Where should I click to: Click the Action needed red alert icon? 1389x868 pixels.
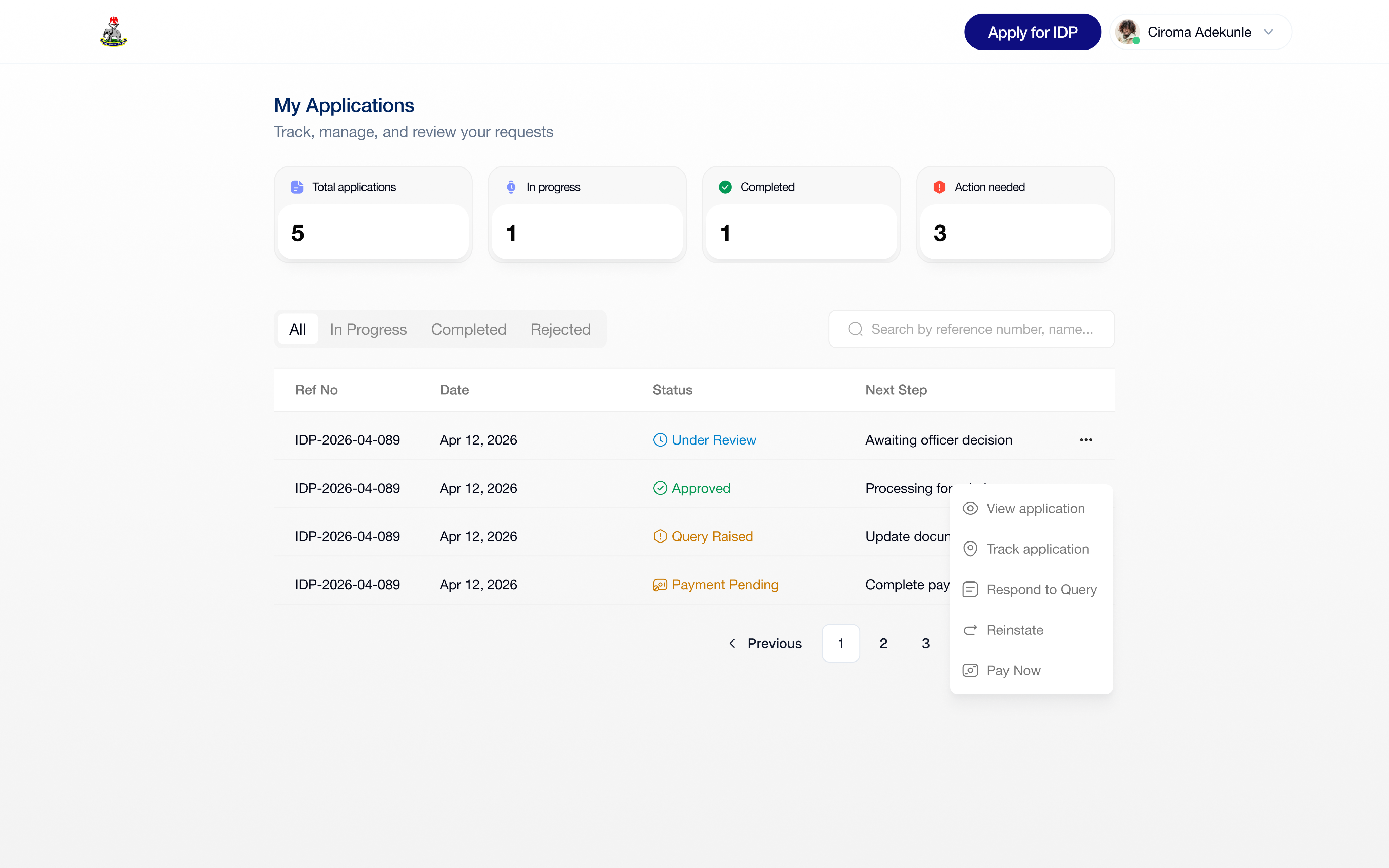(939, 187)
